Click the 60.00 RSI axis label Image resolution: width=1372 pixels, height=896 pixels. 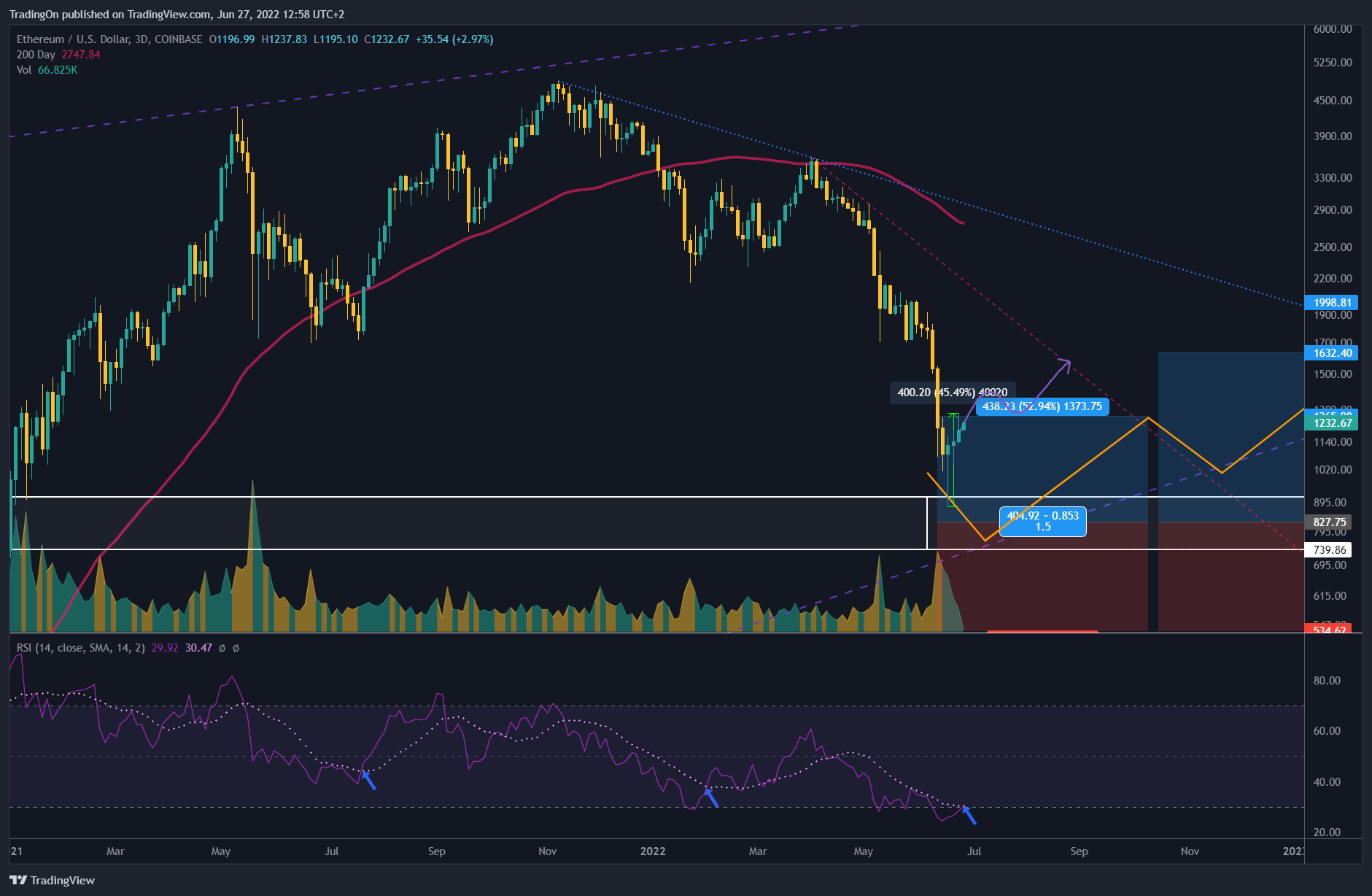1327,731
